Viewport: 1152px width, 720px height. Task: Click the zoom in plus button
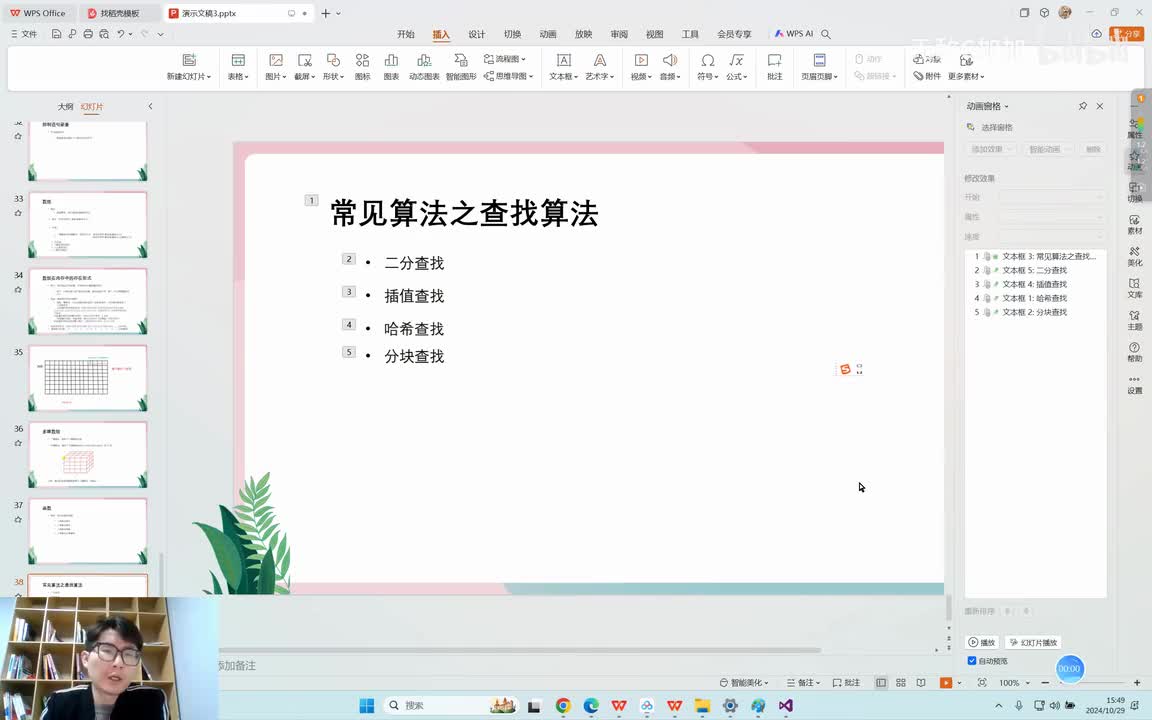click(x=1137, y=683)
